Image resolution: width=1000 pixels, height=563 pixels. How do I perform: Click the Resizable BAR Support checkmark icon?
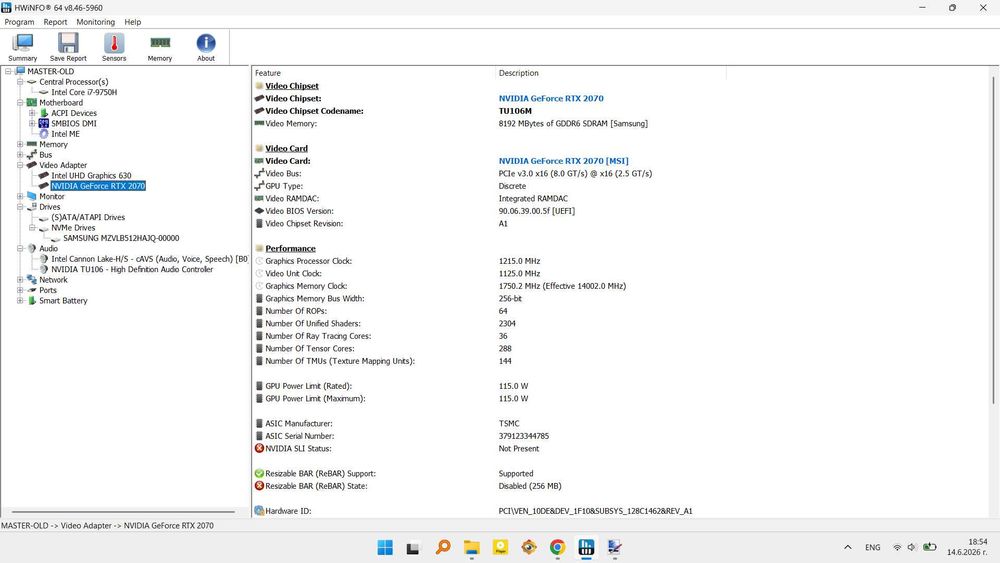click(259, 474)
